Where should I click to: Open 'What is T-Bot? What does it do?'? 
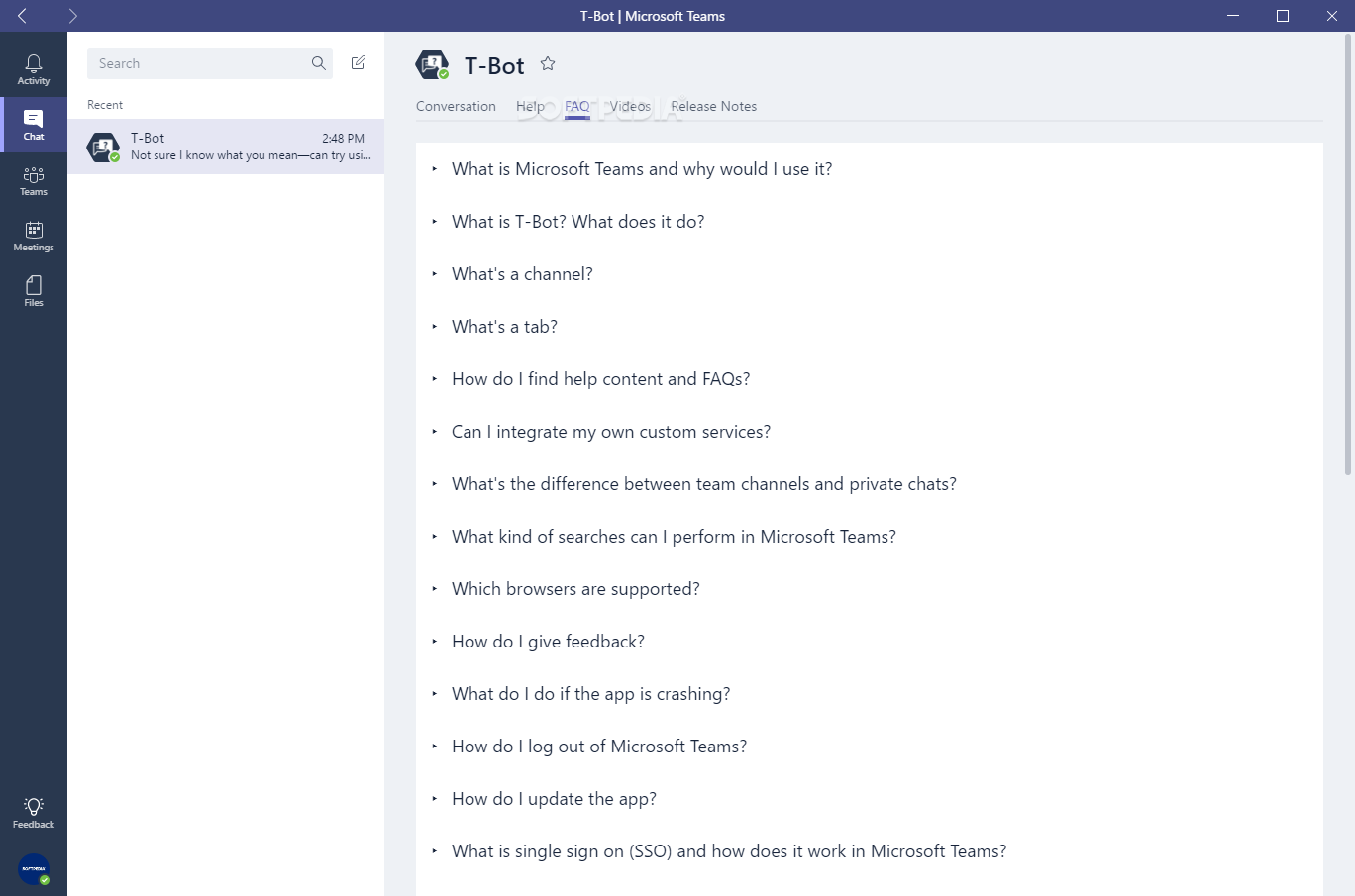click(578, 222)
